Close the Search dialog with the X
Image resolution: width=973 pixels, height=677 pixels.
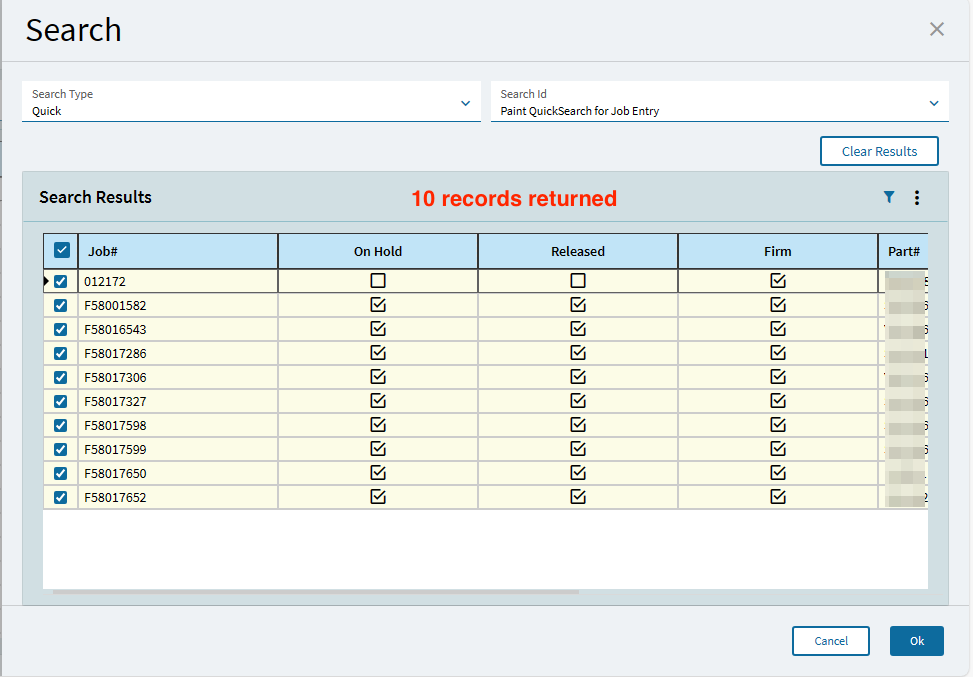tap(936, 29)
